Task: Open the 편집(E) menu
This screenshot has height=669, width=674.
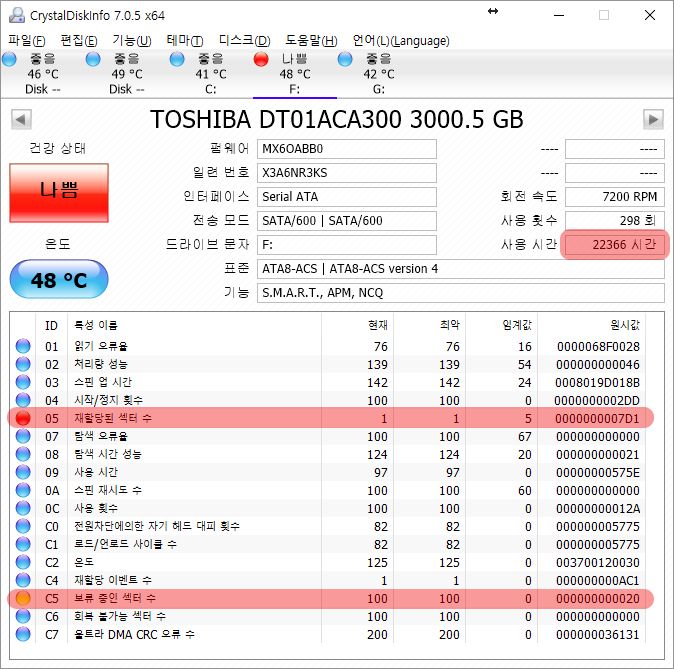Action: pyautogui.click(x=79, y=40)
